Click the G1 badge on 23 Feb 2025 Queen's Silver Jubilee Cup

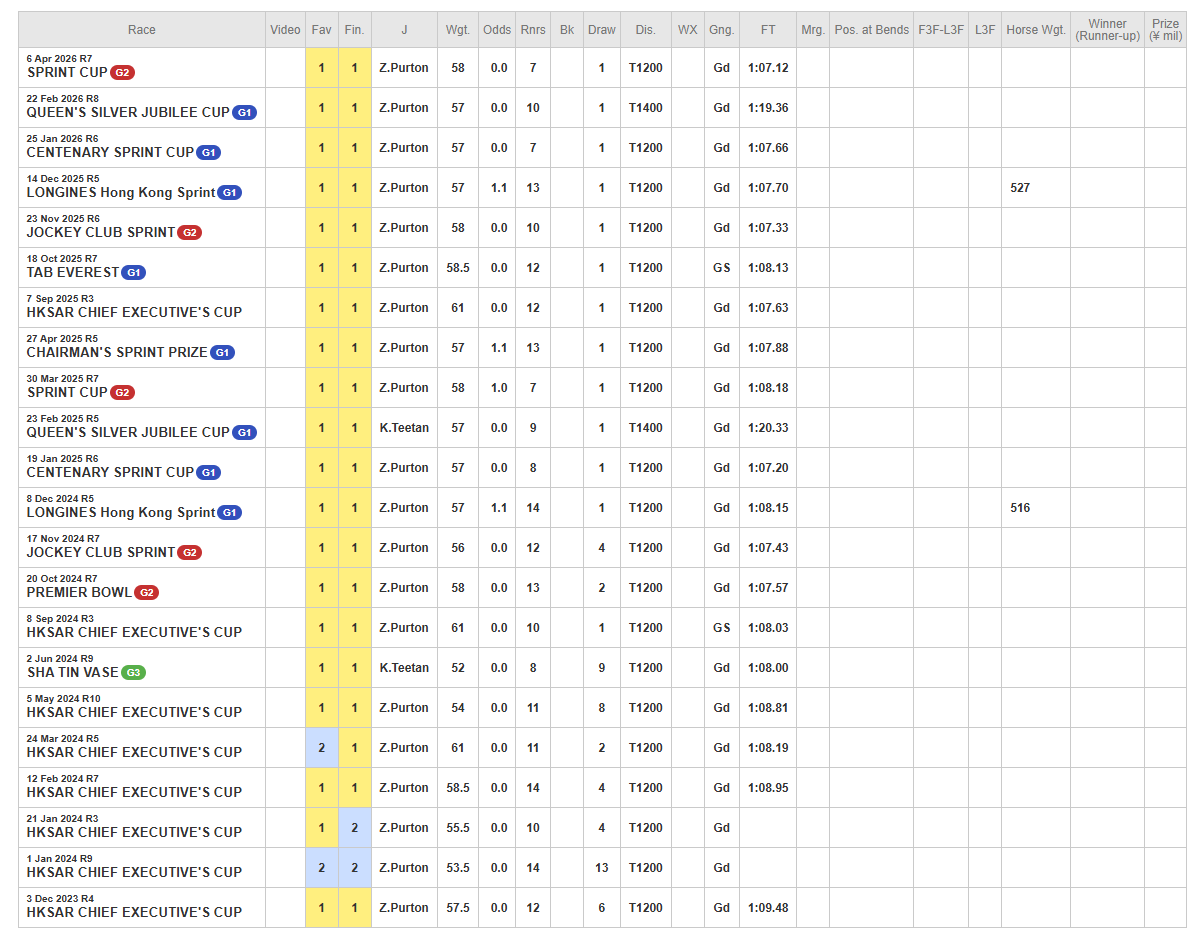click(245, 433)
